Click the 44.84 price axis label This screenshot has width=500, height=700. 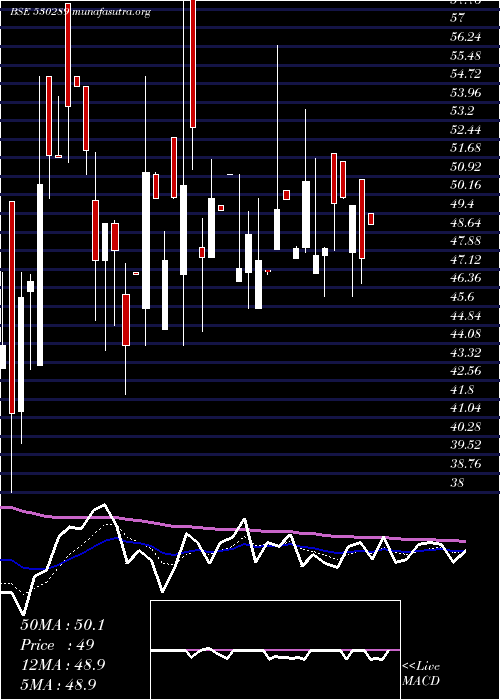tap(465, 316)
